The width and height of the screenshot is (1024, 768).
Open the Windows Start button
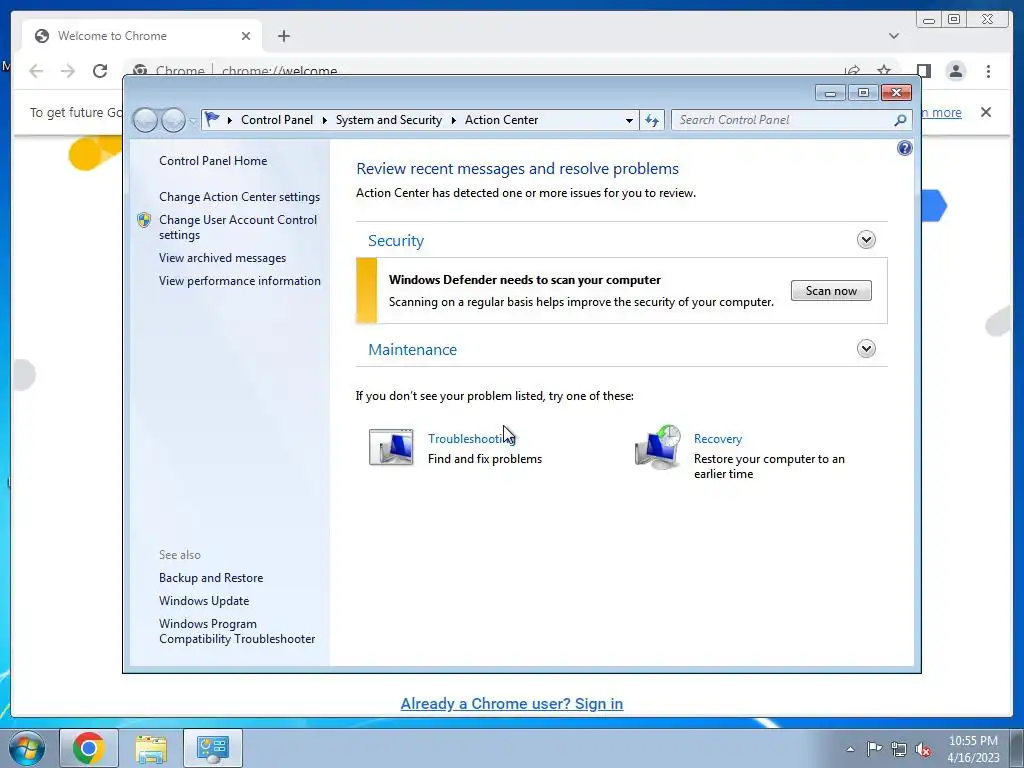tap(26, 748)
